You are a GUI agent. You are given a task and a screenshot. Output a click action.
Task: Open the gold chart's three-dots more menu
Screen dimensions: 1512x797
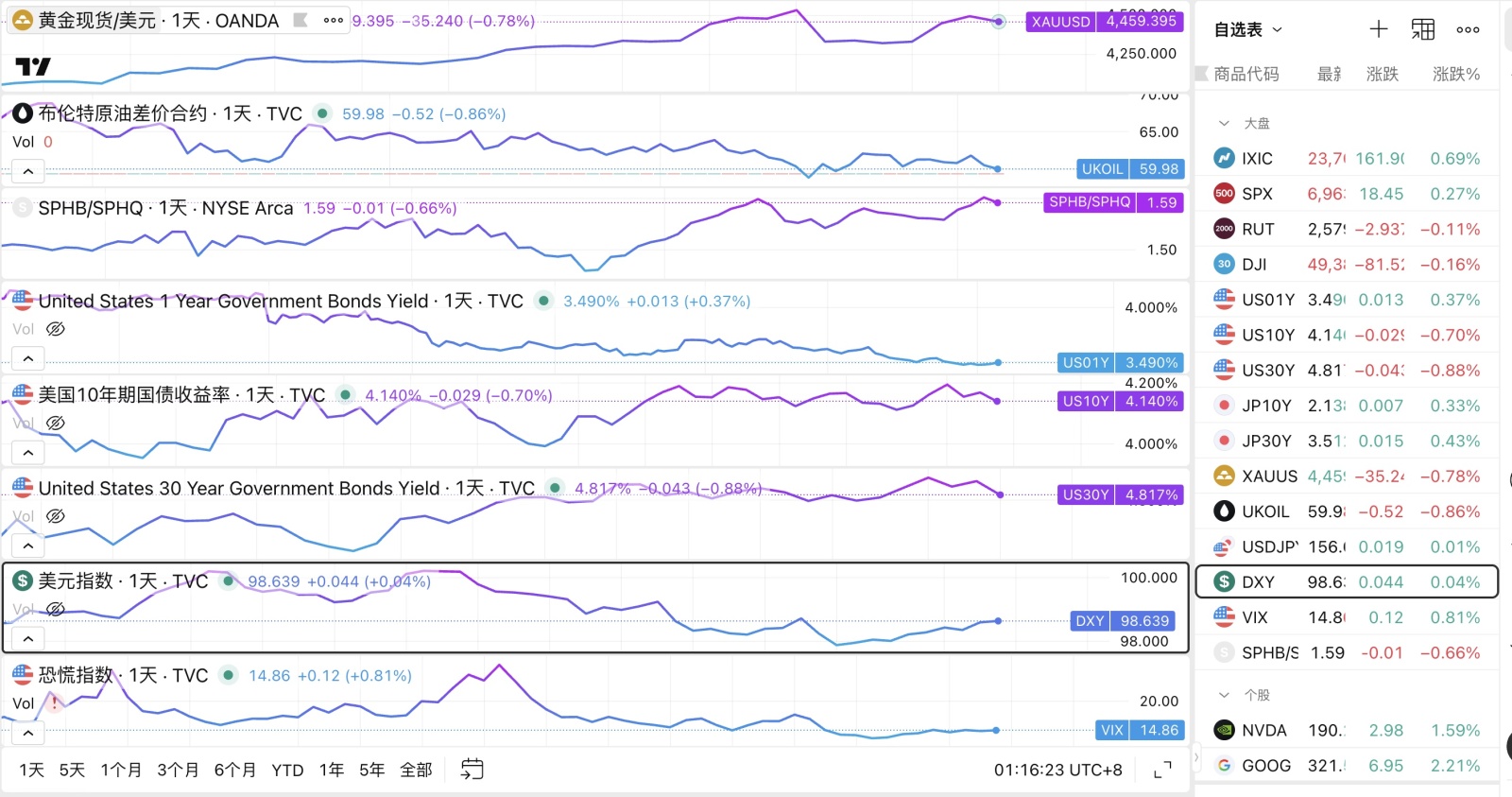point(333,20)
